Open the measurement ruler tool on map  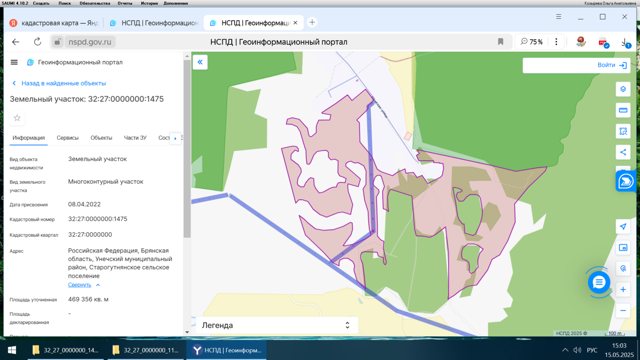(x=623, y=110)
